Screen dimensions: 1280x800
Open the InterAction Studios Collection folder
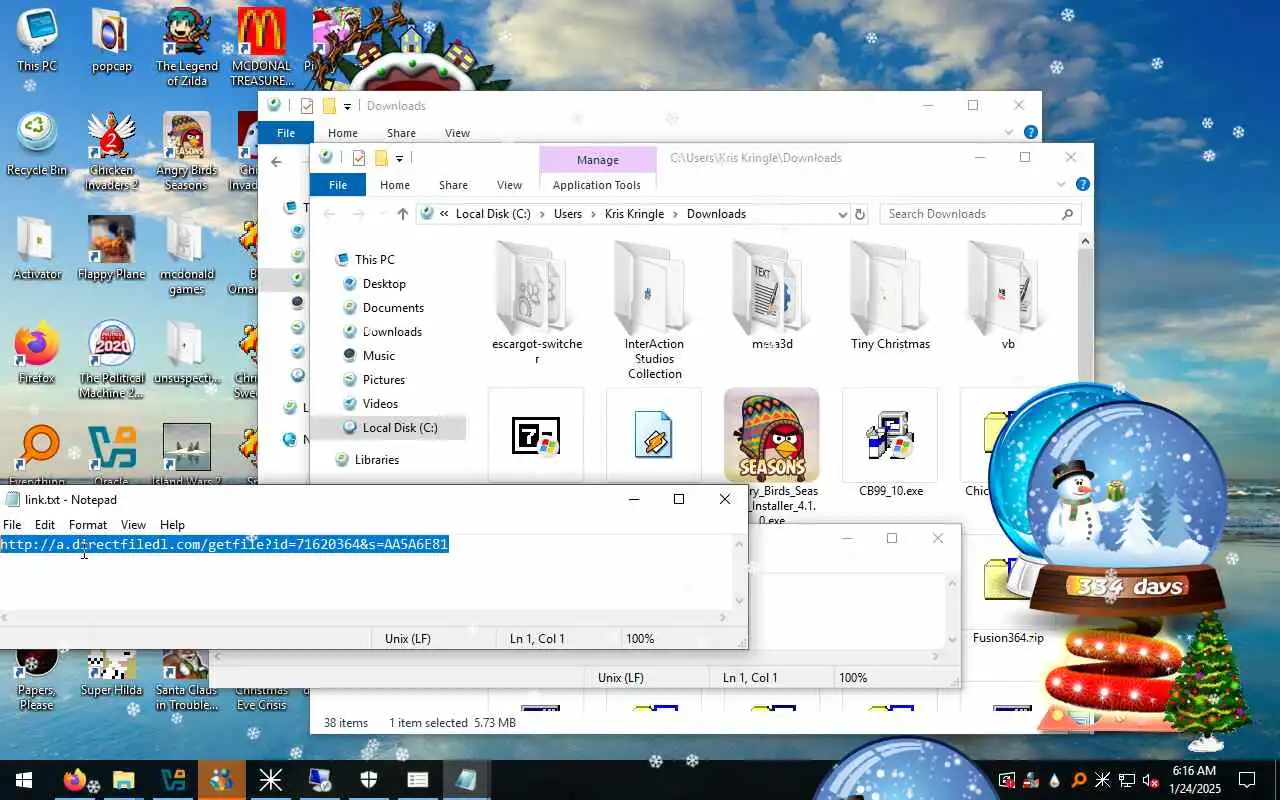tap(654, 312)
